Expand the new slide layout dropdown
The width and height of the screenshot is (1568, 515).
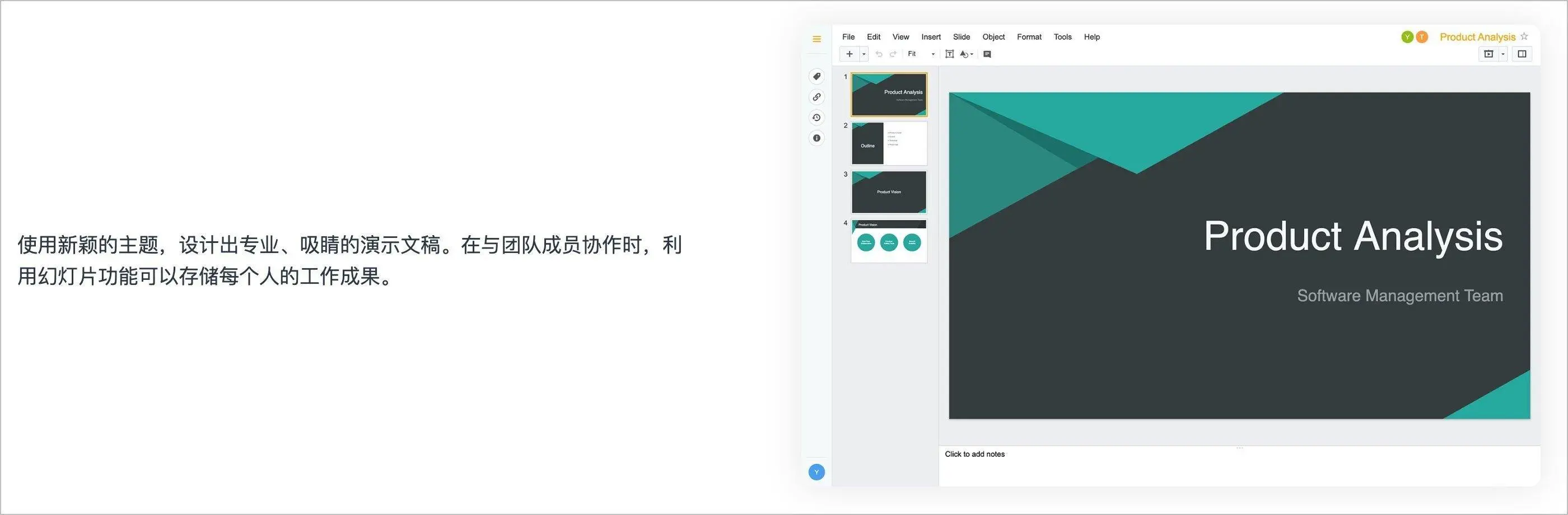(x=864, y=54)
